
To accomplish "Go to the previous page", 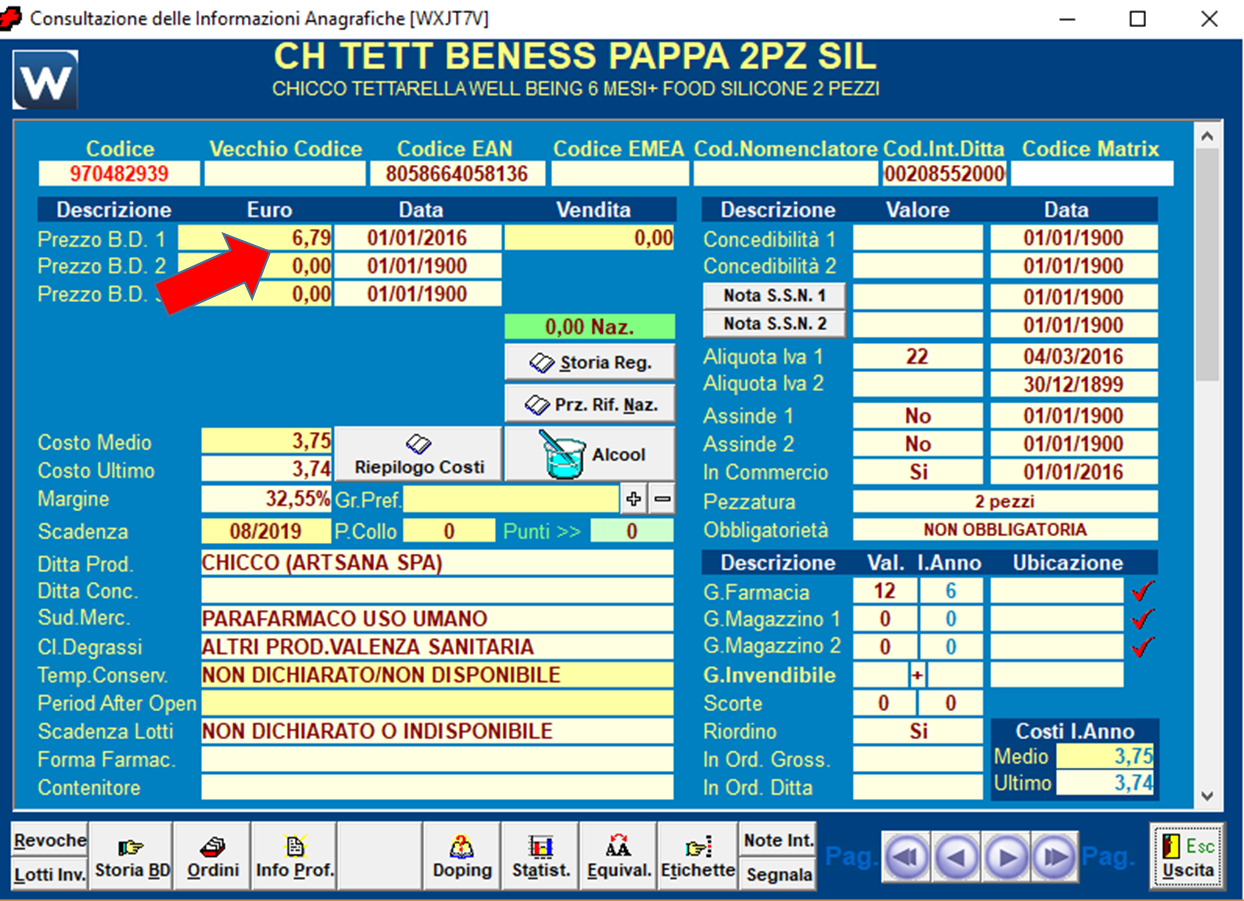I will click(x=957, y=857).
